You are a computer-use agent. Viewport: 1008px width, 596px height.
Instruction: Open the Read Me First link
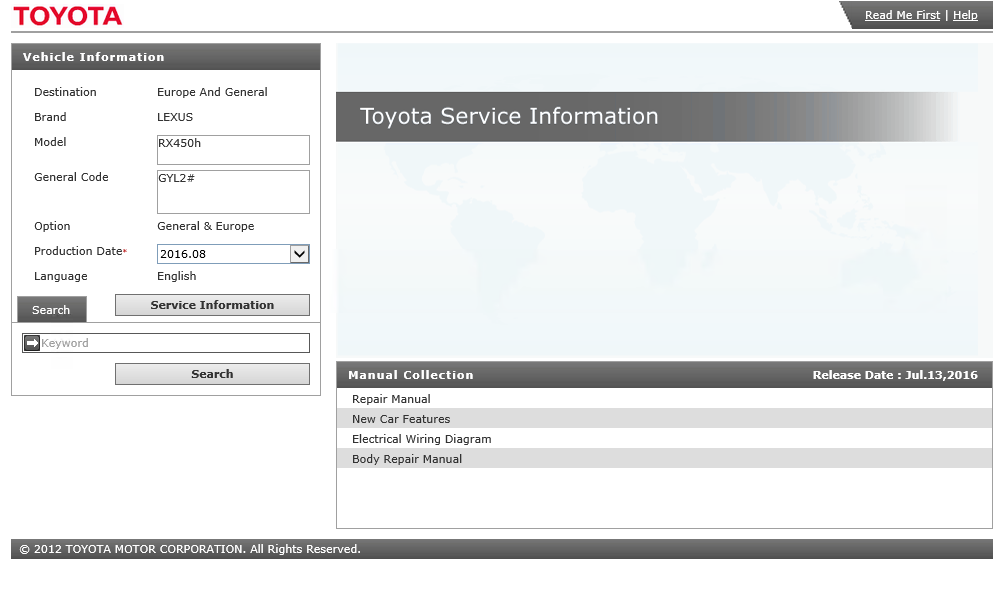click(x=902, y=15)
